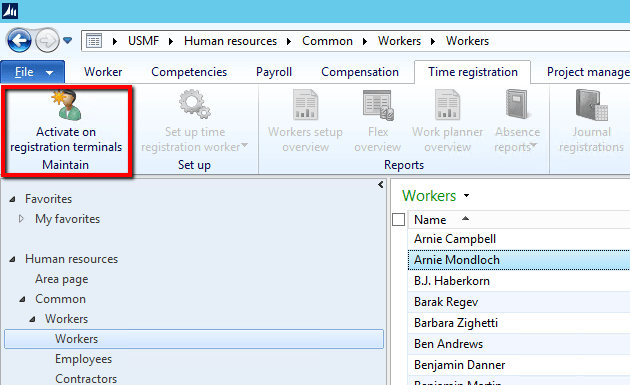Open the Journal registrations icon
This screenshot has height=385, width=630.
coord(591,104)
